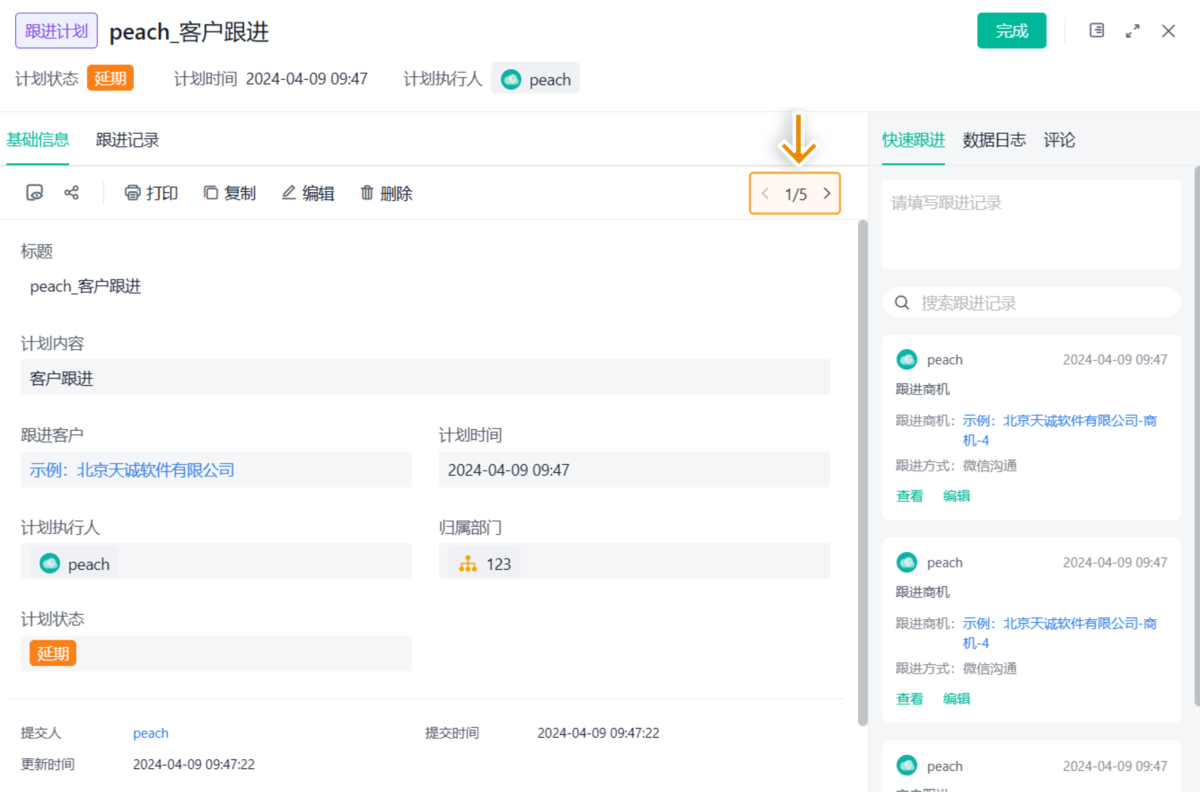Viewport: 1200px width, 792px height.
Task: Open the 快速跟进 tab
Action: point(913,140)
